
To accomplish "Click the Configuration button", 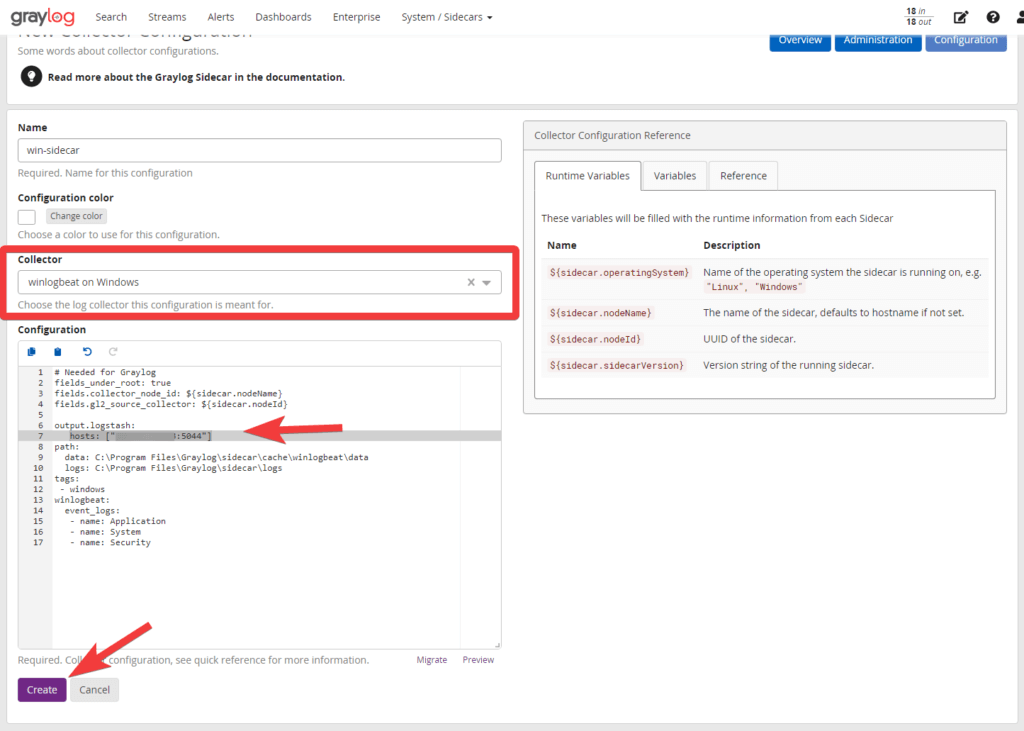I will (966, 41).
